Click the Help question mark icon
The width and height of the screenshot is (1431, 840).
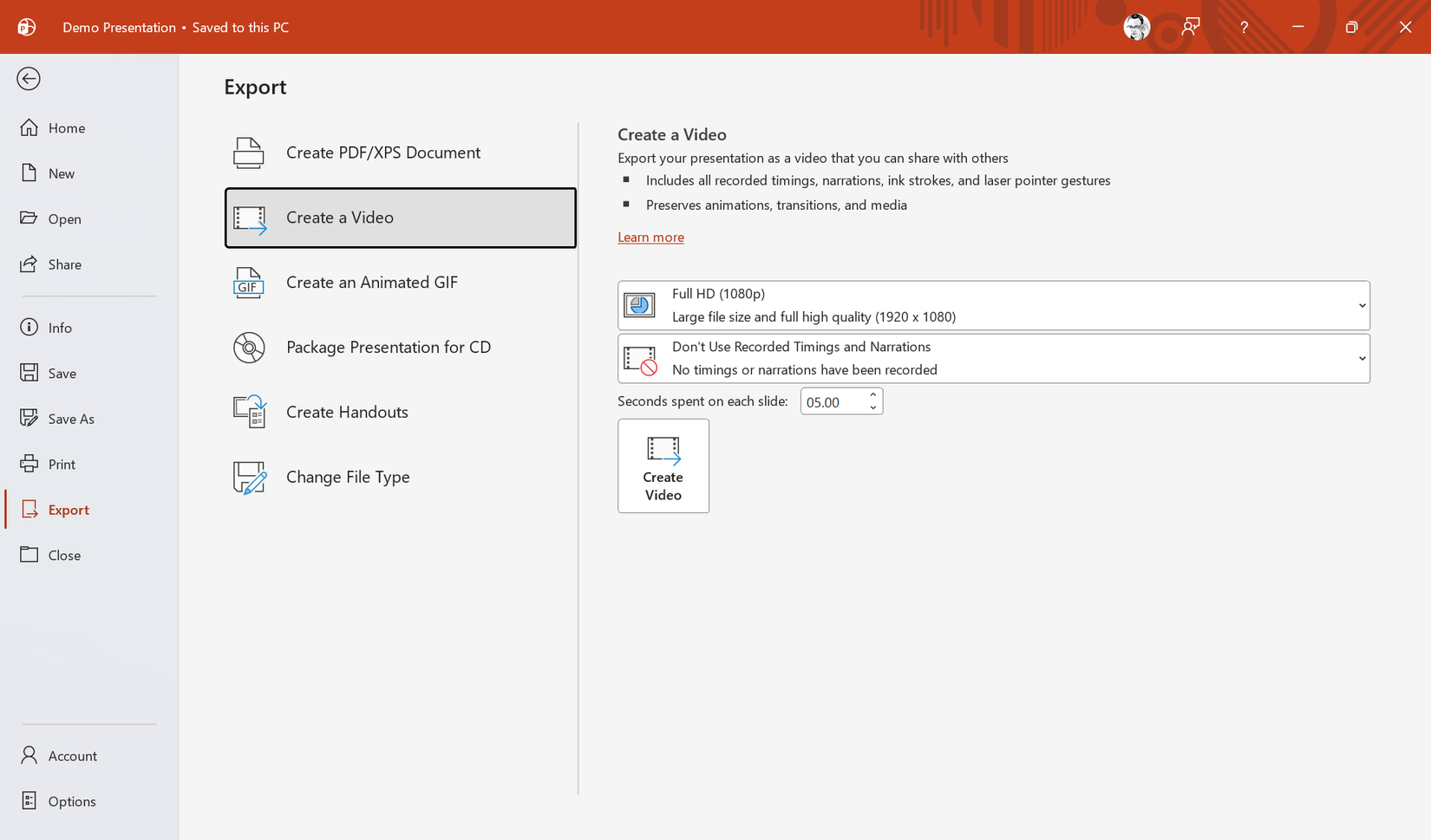(x=1244, y=27)
